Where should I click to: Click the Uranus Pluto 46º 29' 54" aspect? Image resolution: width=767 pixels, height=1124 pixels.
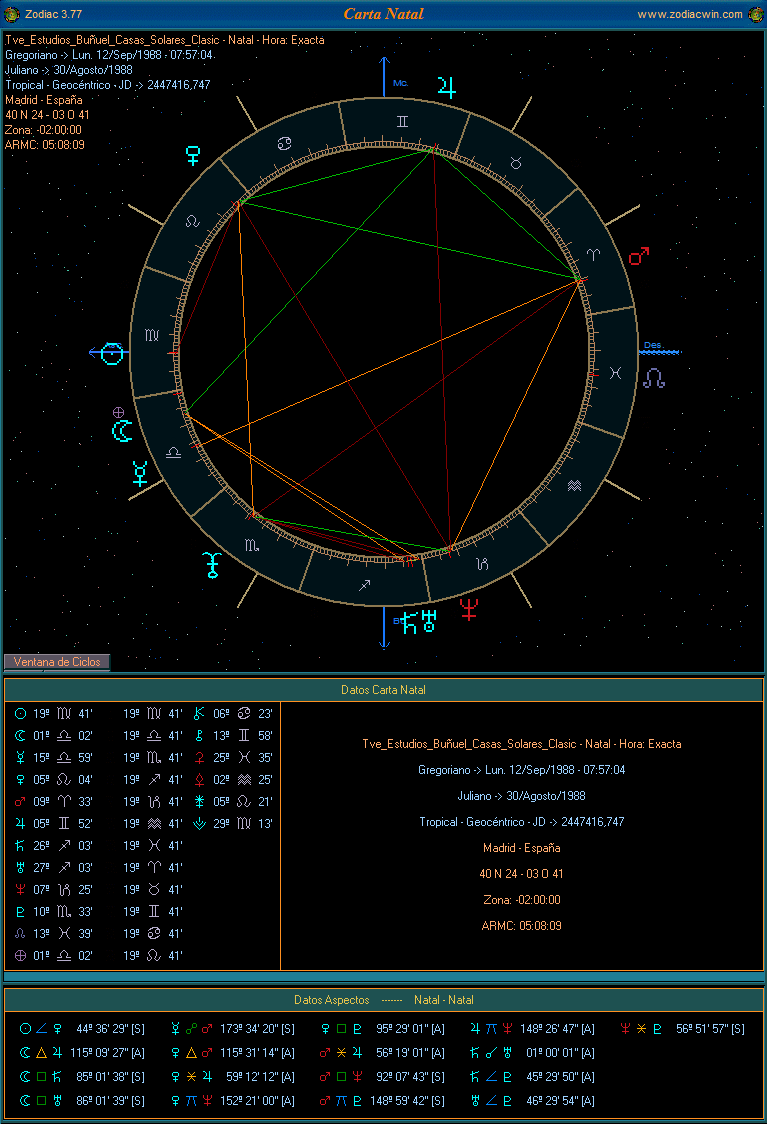pyautogui.click(x=532, y=1101)
